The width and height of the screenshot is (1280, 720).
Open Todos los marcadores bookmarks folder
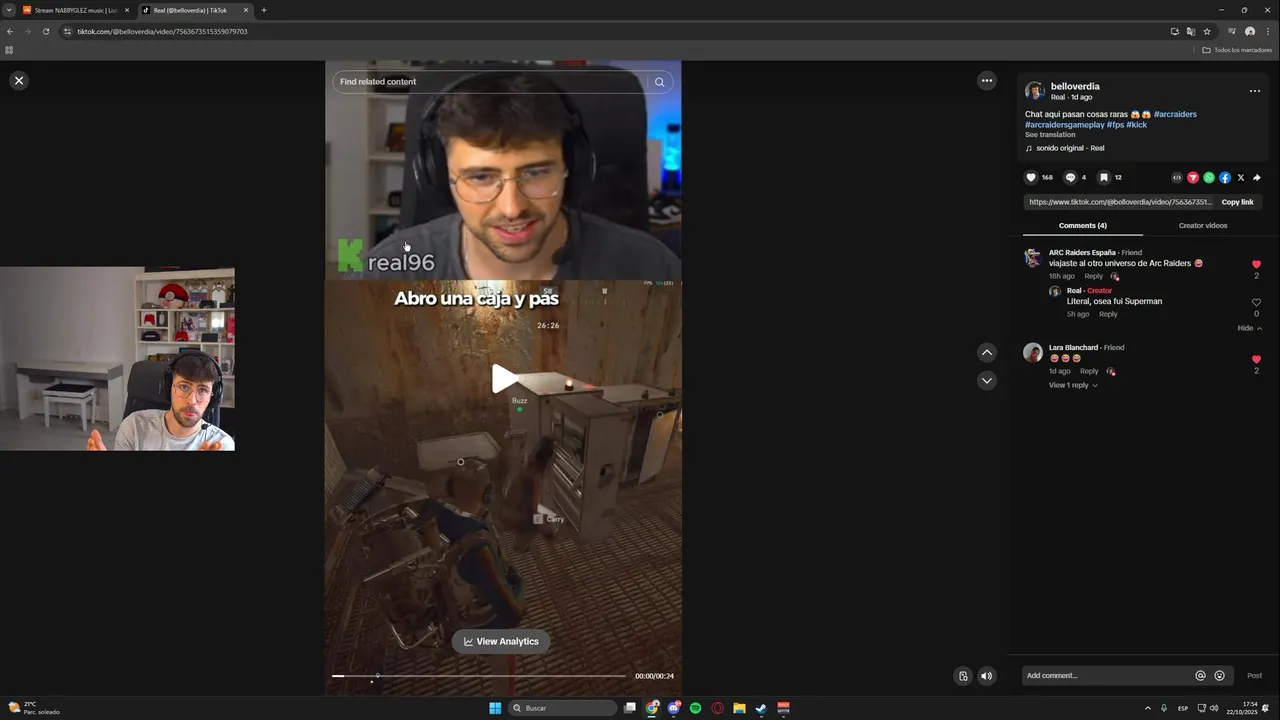pos(1237,50)
